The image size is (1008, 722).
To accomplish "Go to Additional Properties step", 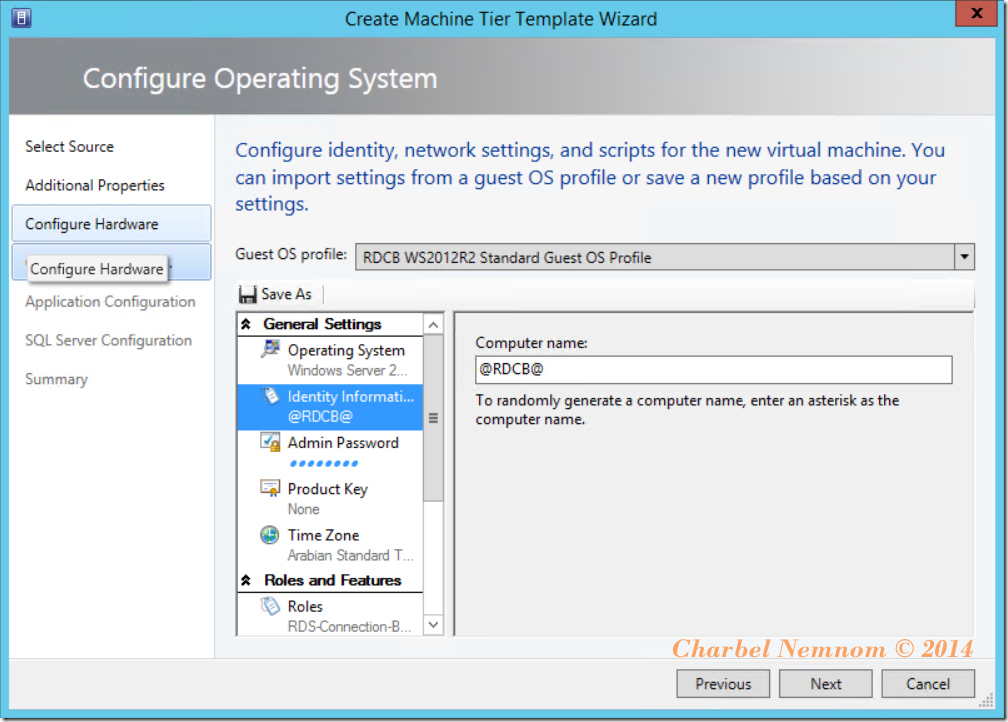I will click(94, 185).
